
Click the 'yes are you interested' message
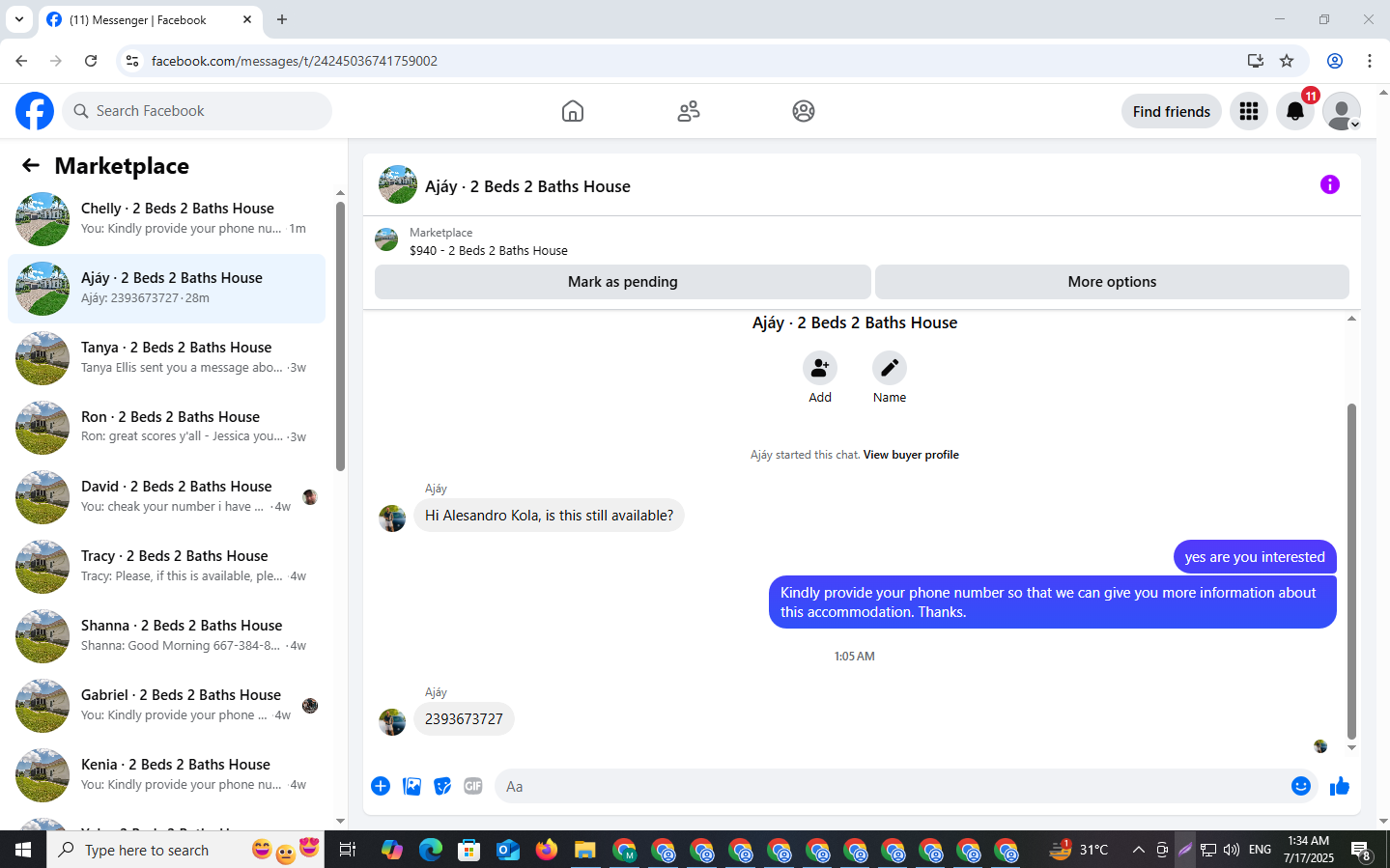click(x=1255, y=557)
